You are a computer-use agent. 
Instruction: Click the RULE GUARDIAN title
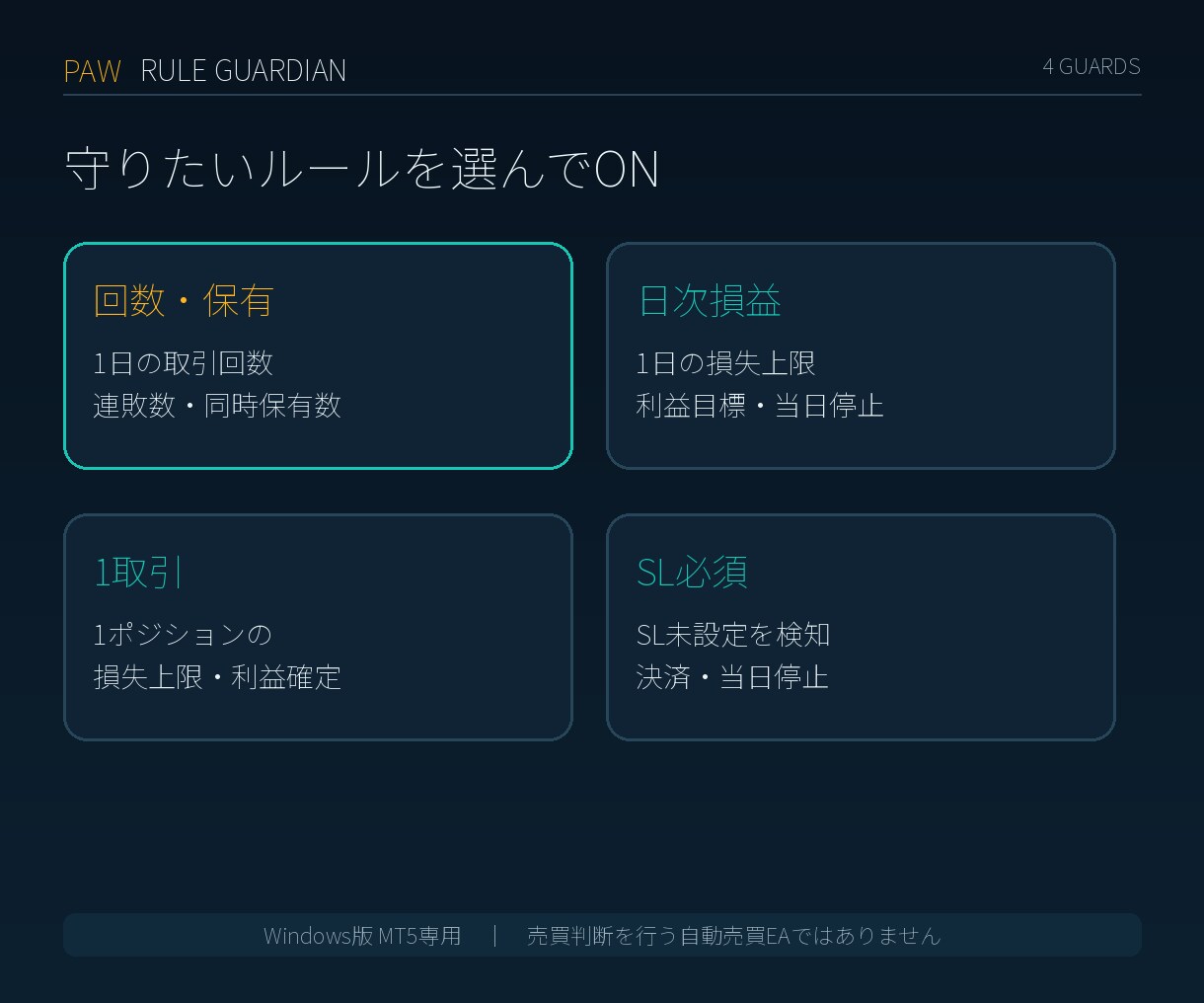pyautogui.click(x=243, y=71)
